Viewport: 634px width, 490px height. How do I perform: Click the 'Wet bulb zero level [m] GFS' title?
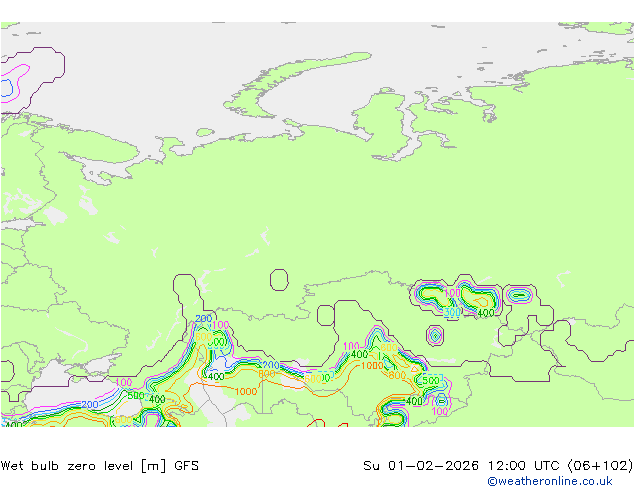tap(100, 466)
